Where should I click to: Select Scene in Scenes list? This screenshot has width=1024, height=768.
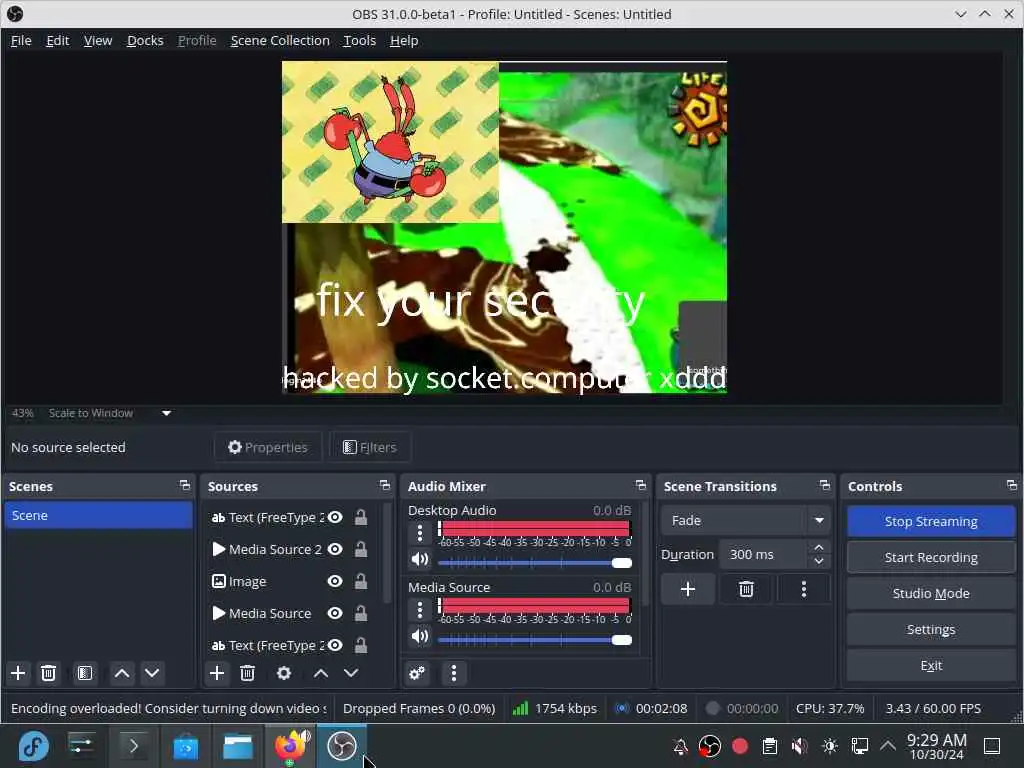click(x=99, y=515)
